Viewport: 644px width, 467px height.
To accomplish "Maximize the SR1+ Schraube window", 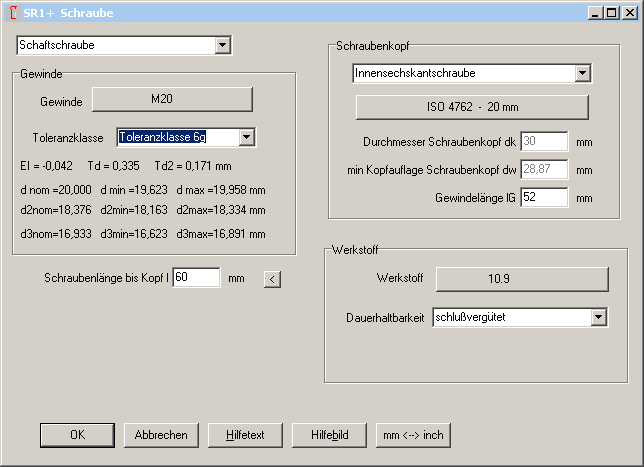I will (611, 13).
